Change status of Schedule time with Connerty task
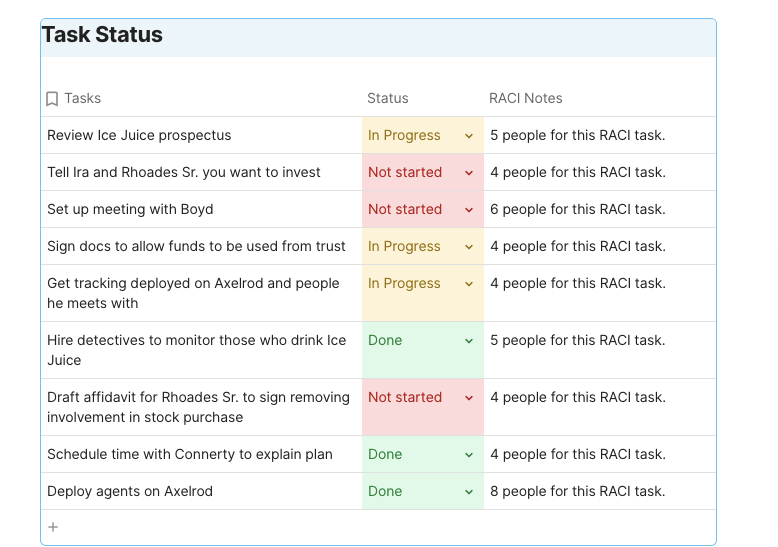This screenshot has width=778, height=547. 468,455
